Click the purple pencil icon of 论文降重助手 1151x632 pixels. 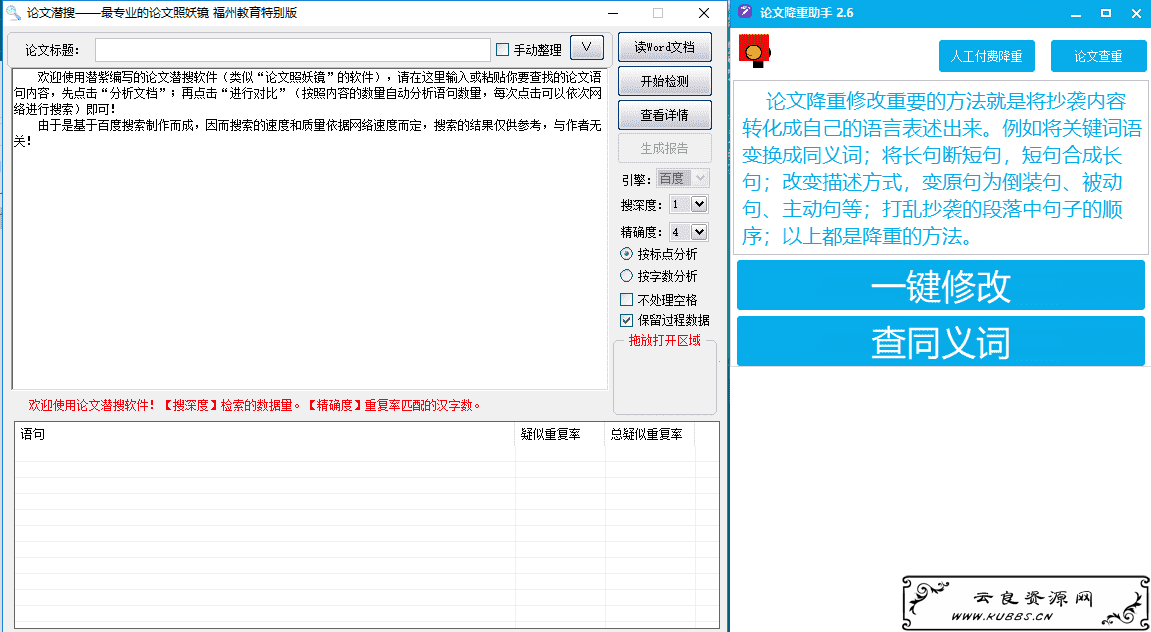pos(745,12)
